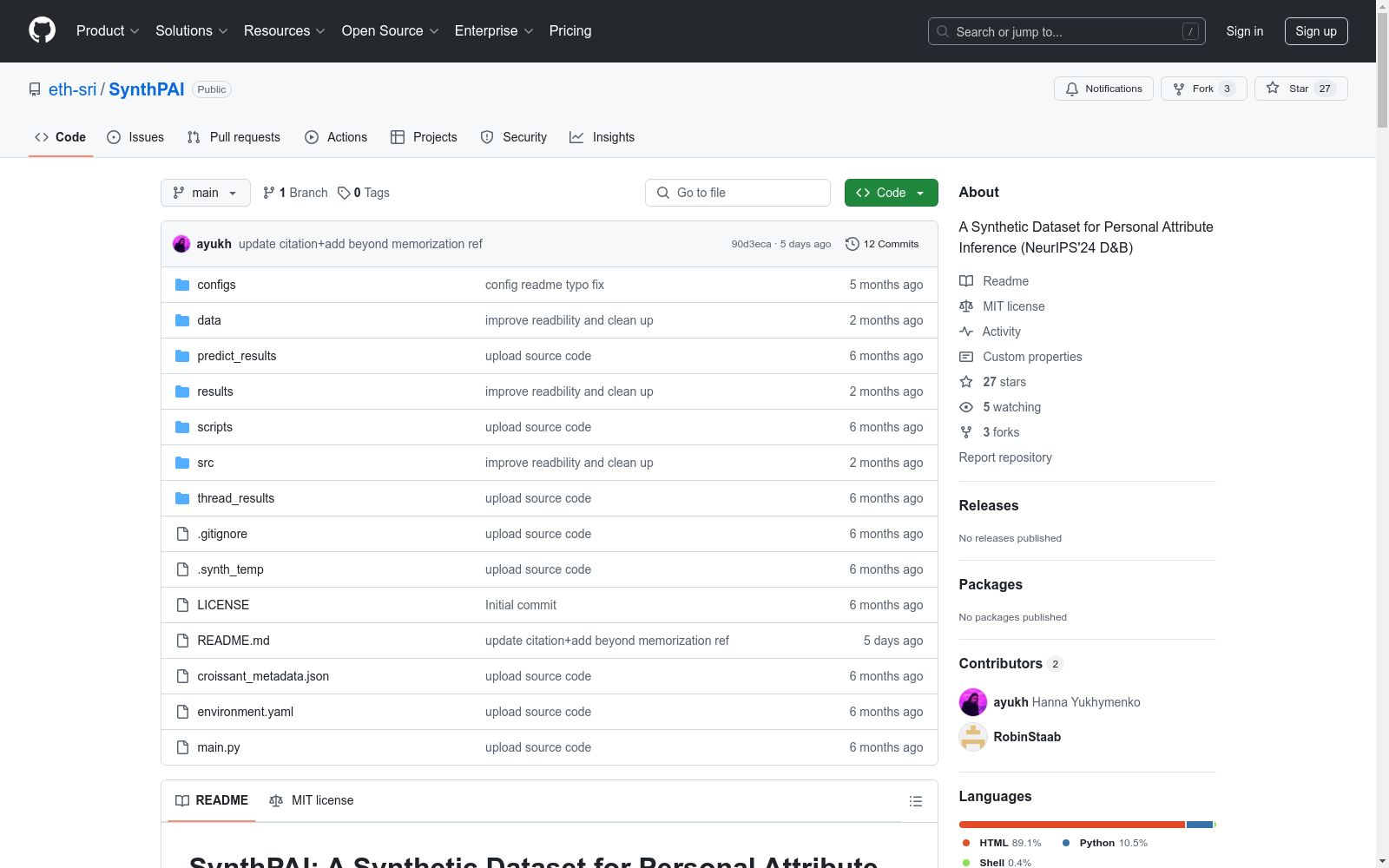
Task: Click the scripts folder icon
Action: coord(182,427)
